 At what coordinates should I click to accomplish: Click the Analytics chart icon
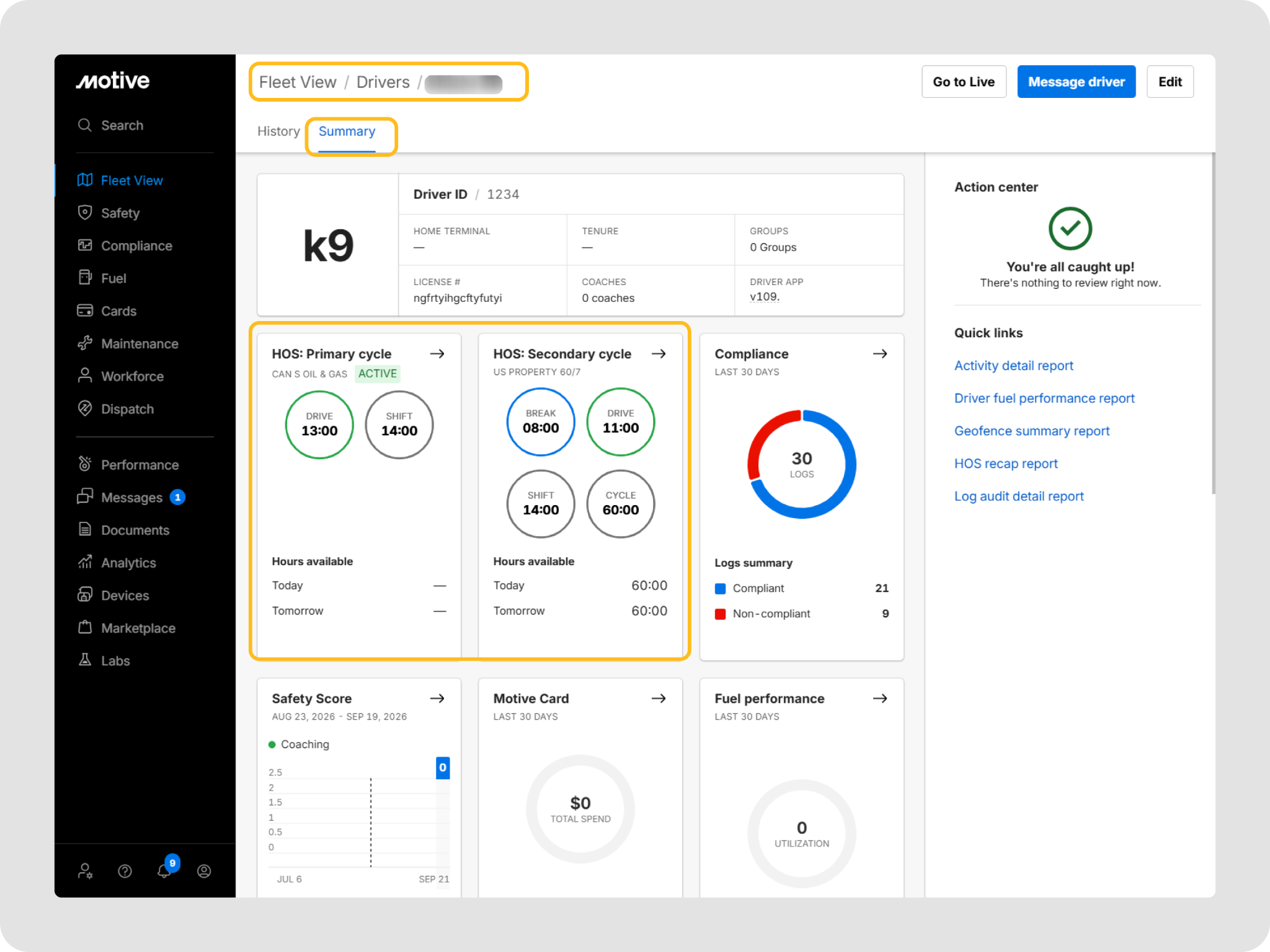pyautogui.click(x=85, y=562)
